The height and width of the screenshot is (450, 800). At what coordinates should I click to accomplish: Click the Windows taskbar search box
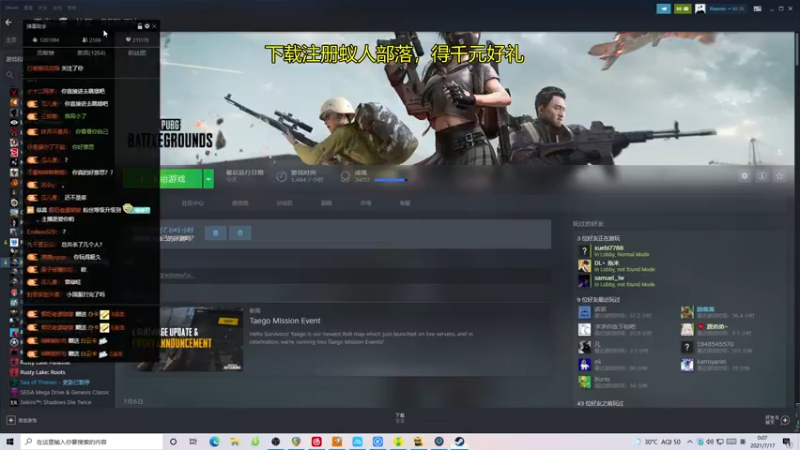click(92, 442)
